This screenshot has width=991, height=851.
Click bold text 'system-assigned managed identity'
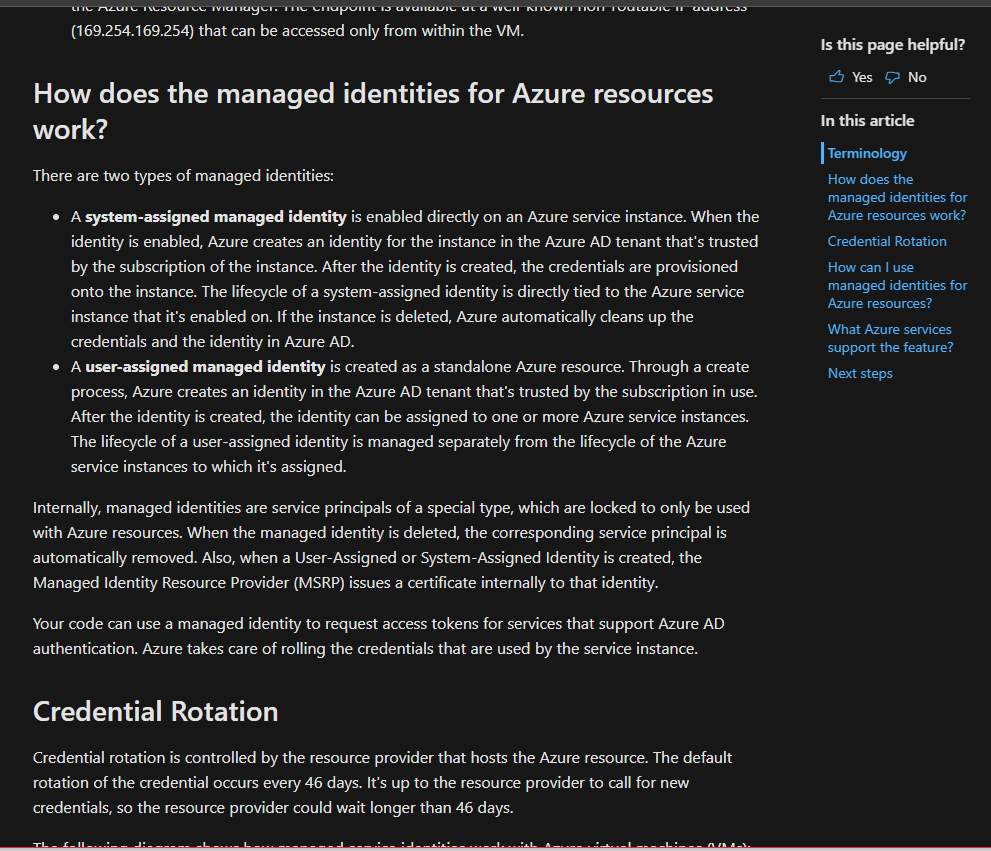216,217
